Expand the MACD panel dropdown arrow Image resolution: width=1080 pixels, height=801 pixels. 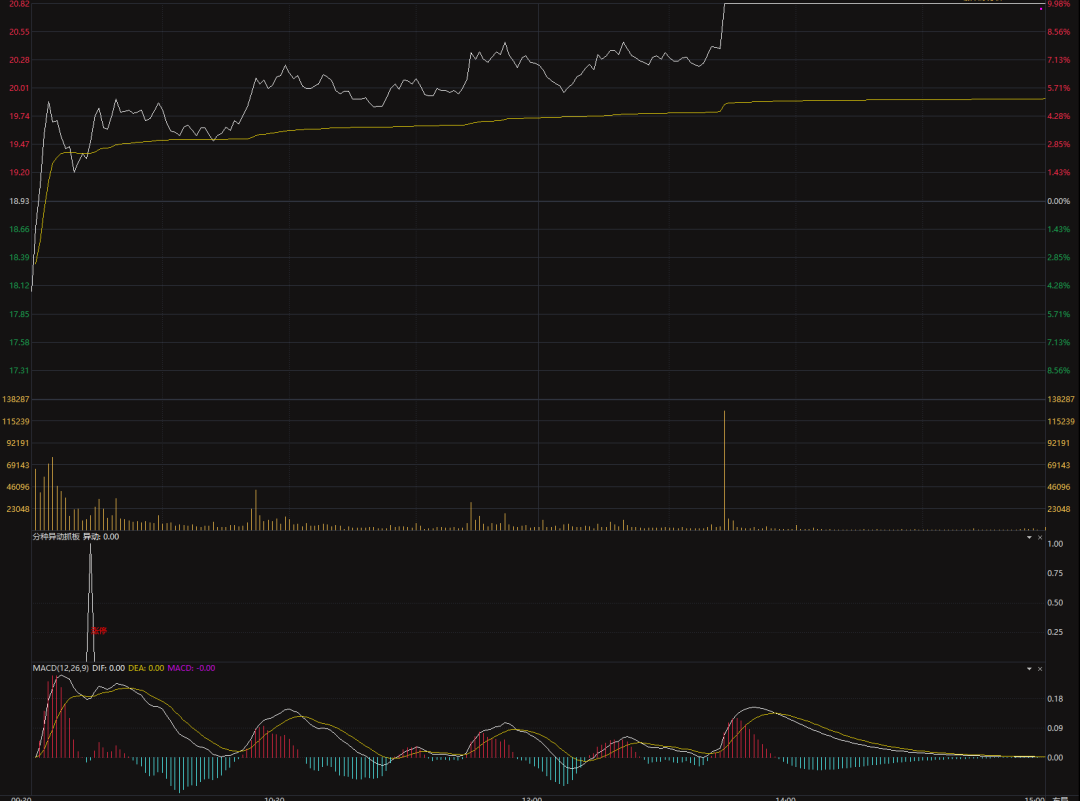pyautogui.click(x=1029, y=668)
